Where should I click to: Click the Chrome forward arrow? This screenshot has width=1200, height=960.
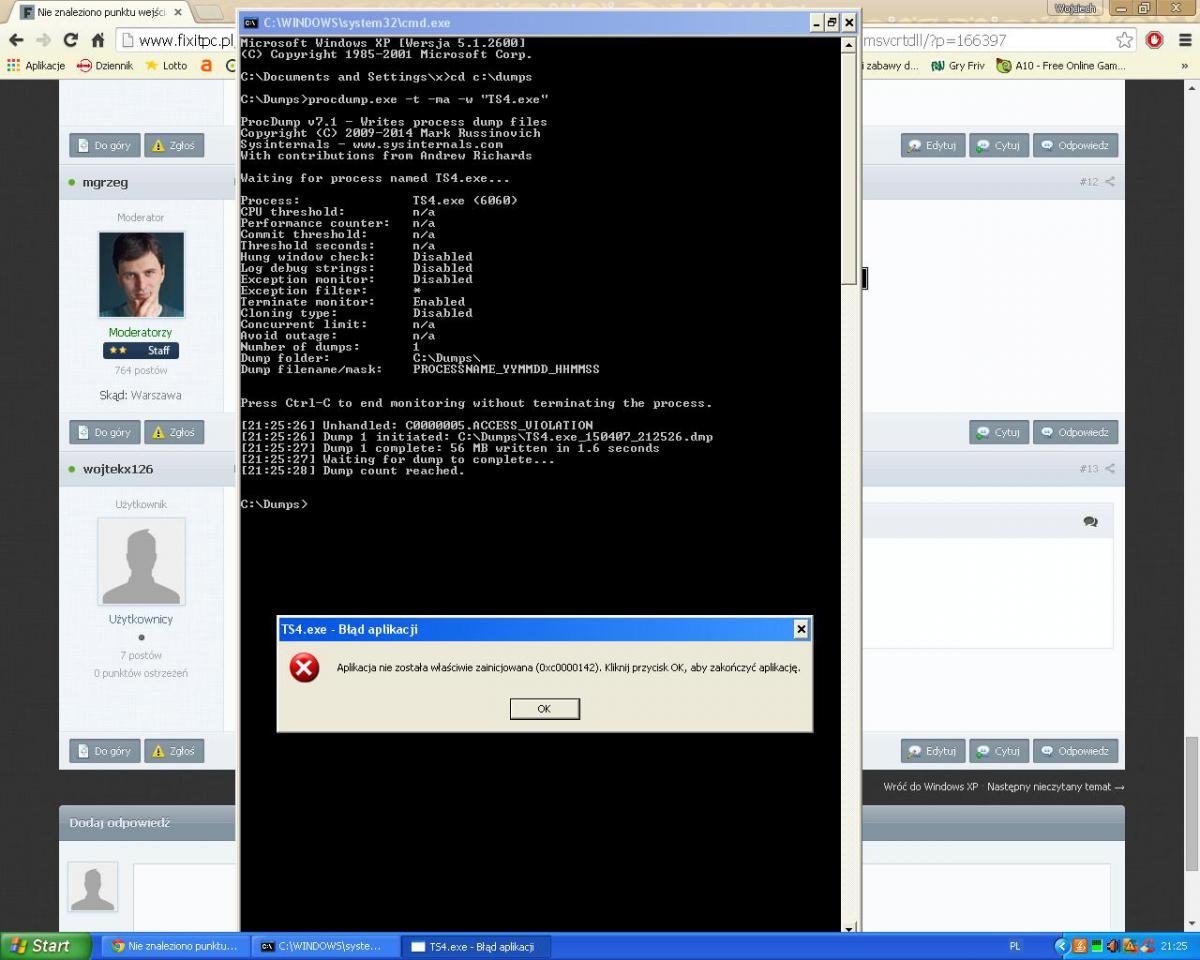point(44,40)
